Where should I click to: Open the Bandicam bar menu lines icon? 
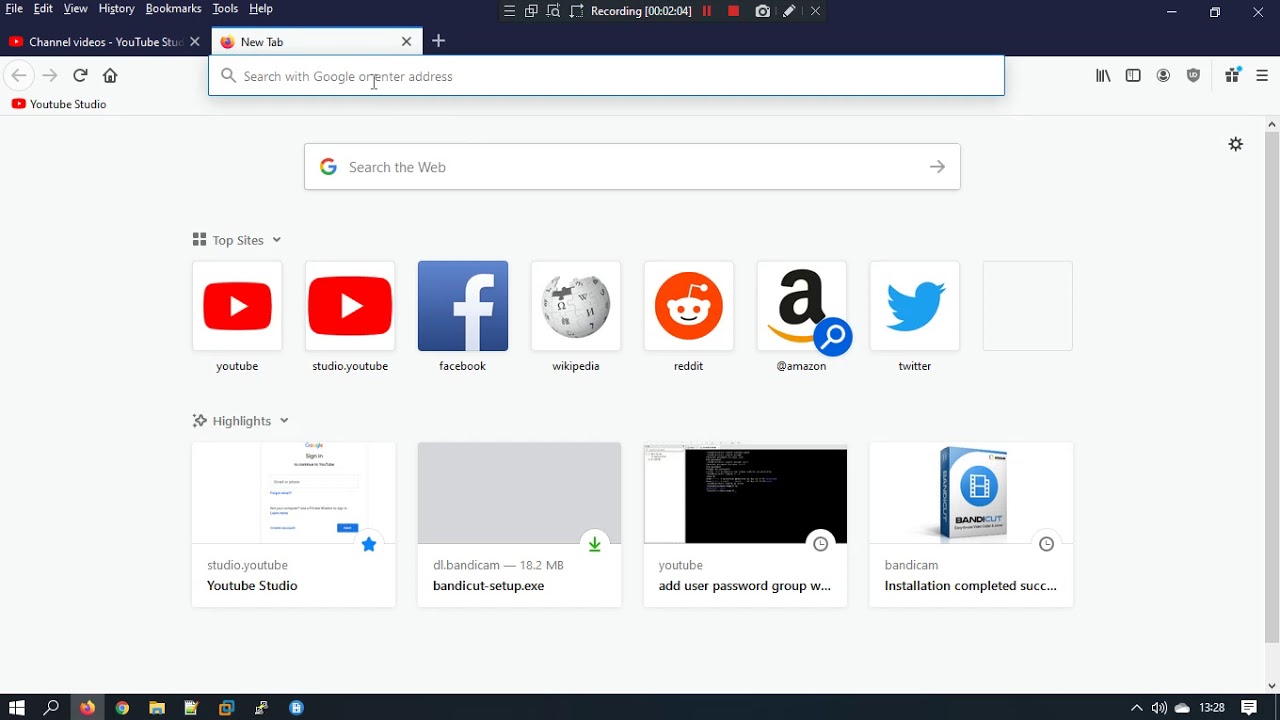pyautogui.click(x=509, y=11)
